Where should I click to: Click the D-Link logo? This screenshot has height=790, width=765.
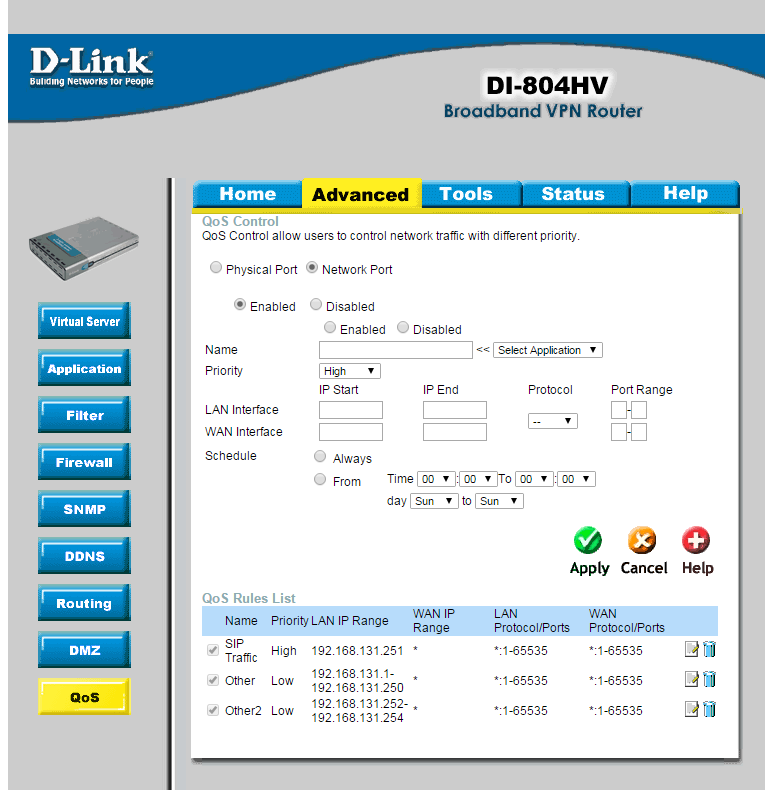pyautogui.click(x=91, y=68)
